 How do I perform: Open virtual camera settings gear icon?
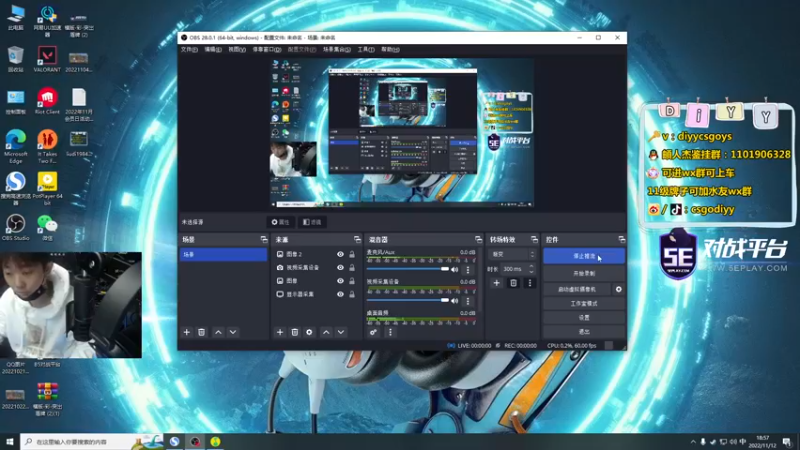tap(618, 289)
